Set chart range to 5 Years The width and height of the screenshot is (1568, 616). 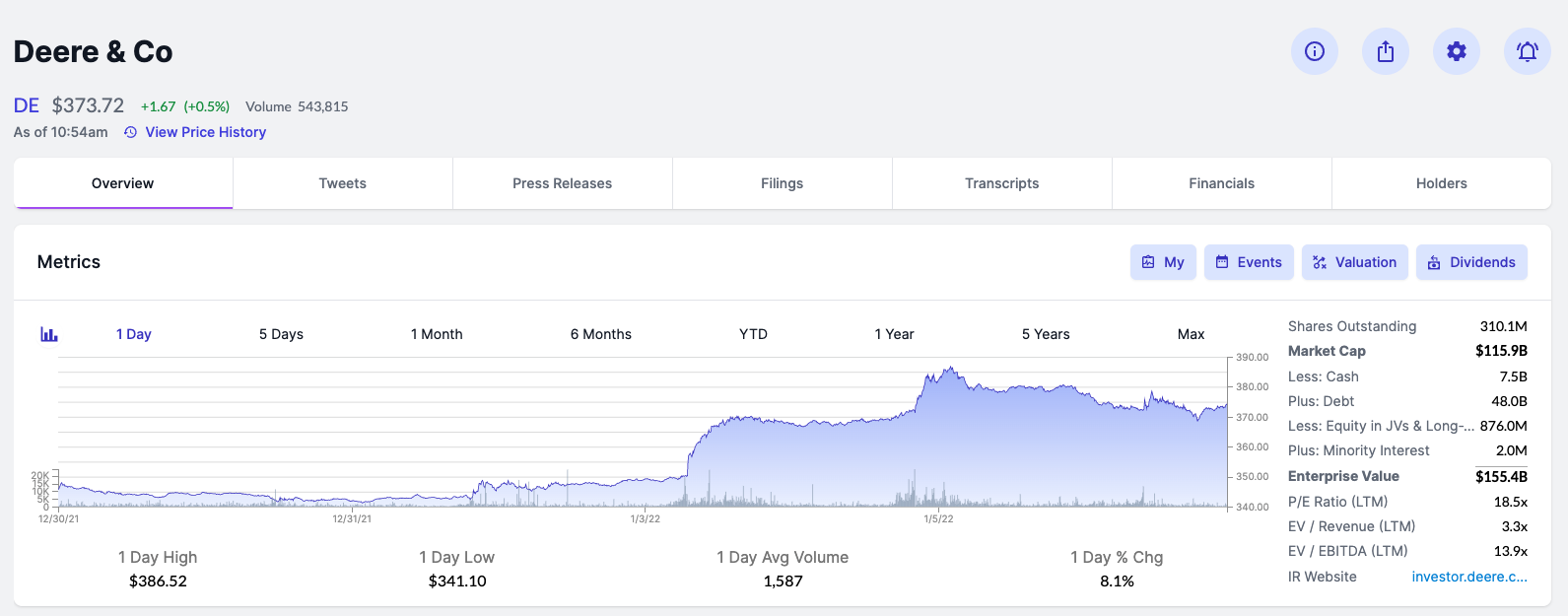coord(1045,334)
